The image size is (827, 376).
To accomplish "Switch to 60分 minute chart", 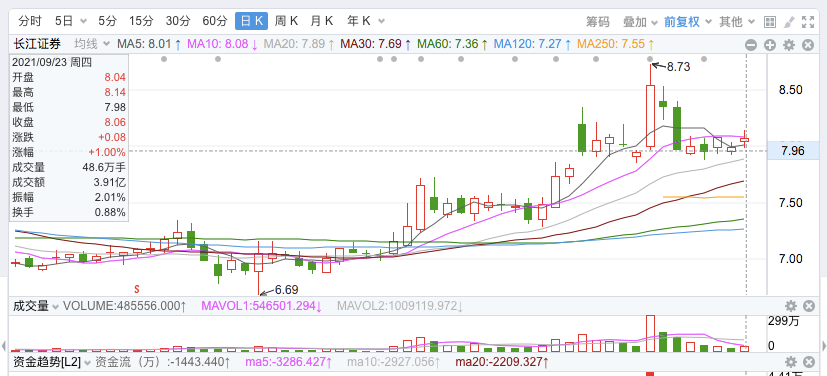I will tap(215, 22).
